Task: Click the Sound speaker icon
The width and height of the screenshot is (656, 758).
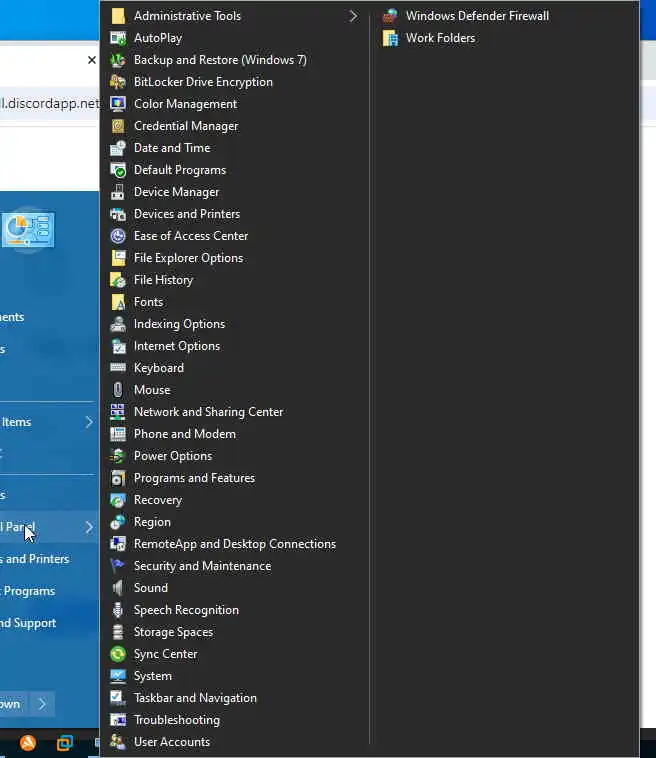Action: [118, 588]
